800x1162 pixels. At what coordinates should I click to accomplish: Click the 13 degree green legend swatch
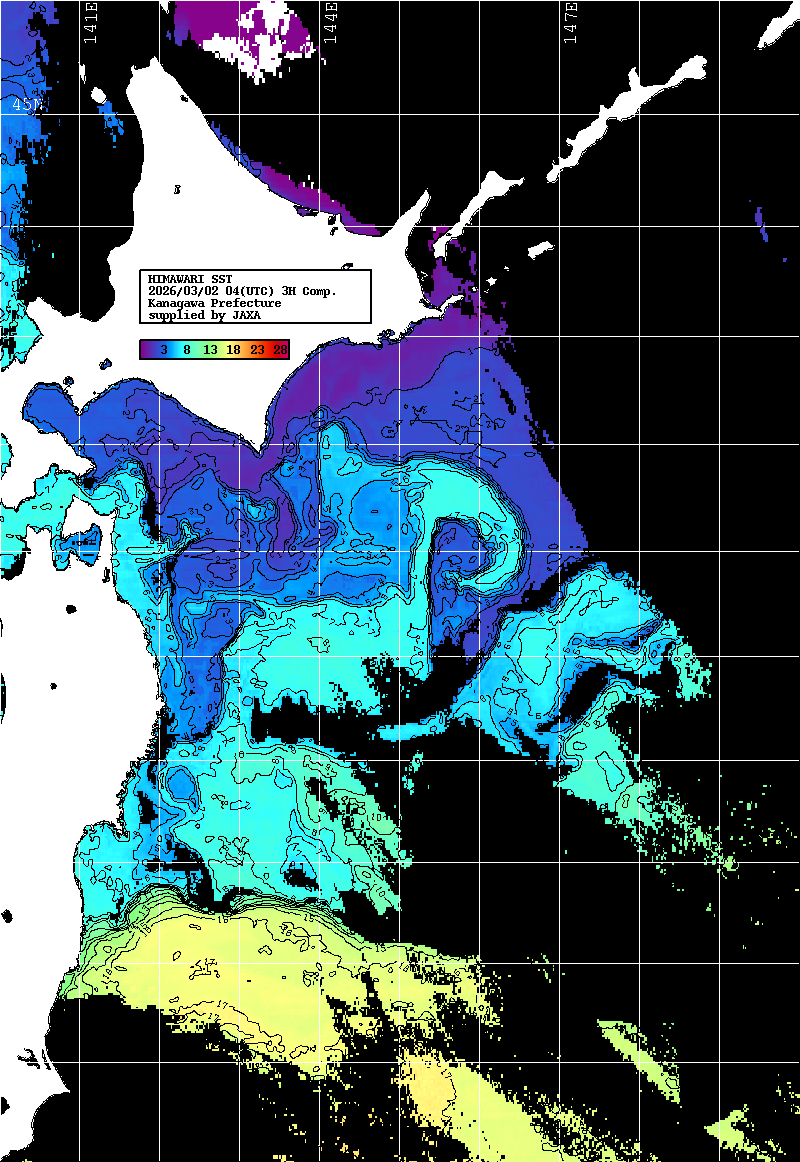pos(210,350)
